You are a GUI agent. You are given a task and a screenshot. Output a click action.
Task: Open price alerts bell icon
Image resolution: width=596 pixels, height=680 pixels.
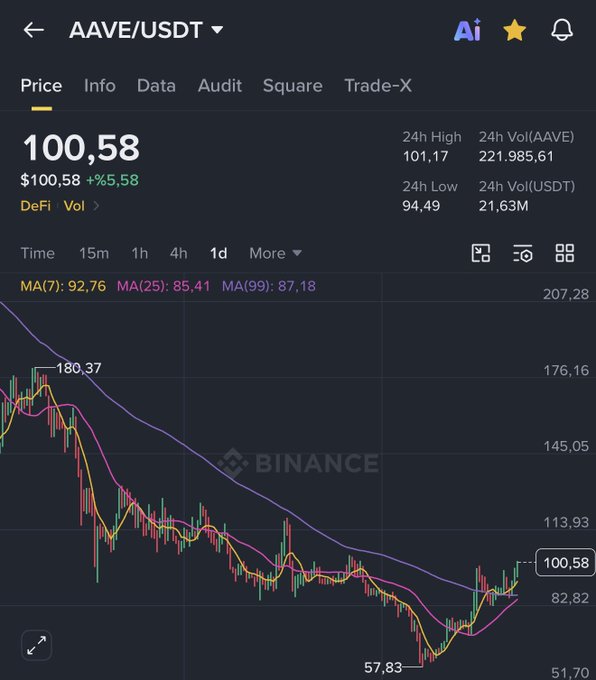[x=562, y=30]
